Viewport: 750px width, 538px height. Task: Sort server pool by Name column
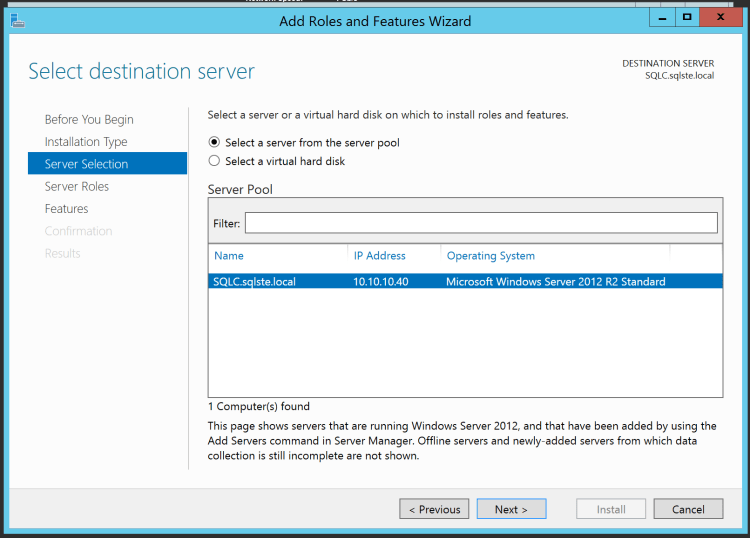[x=229, y=256]
